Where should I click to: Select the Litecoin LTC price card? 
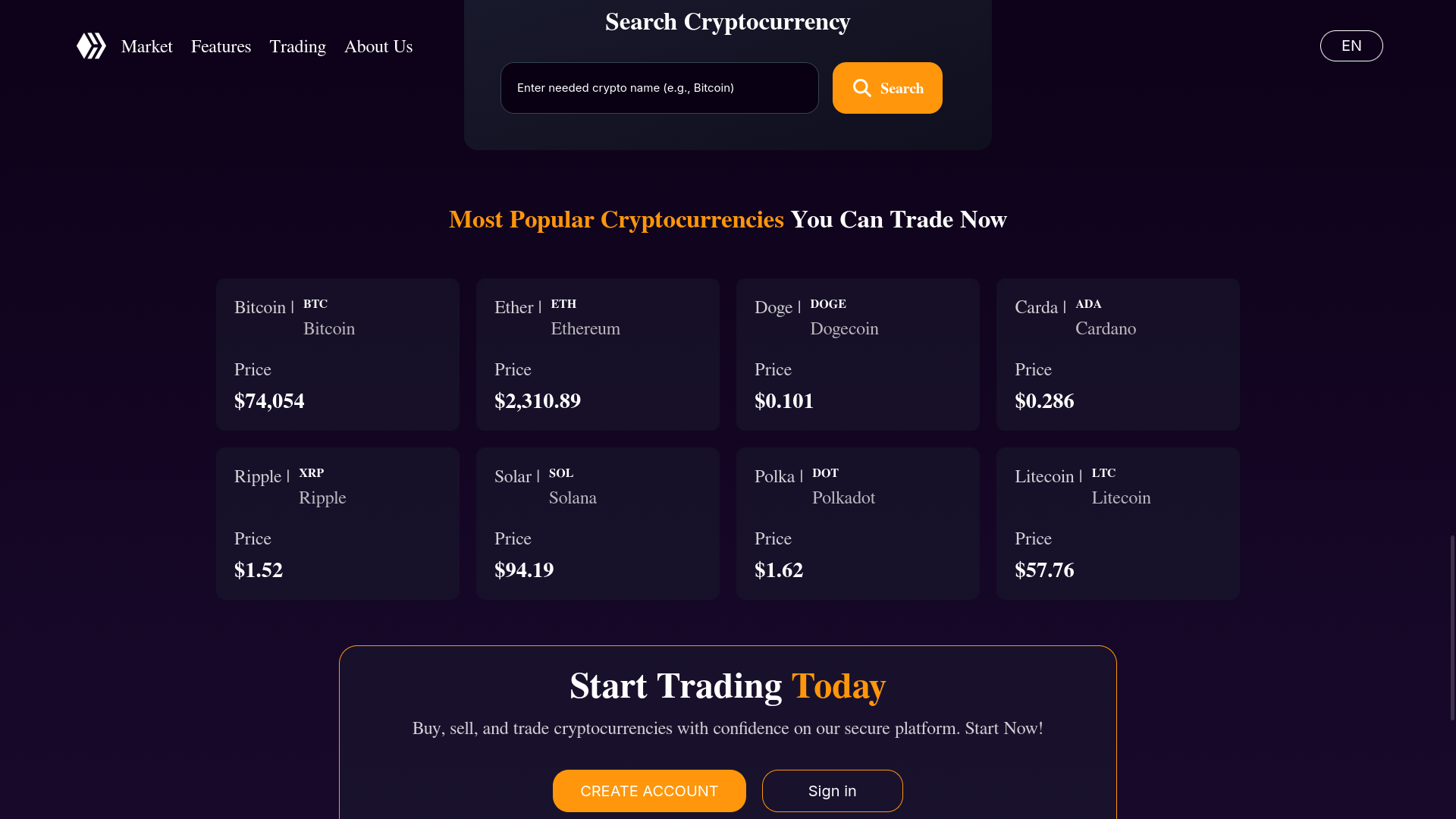tap(1117, 522)
